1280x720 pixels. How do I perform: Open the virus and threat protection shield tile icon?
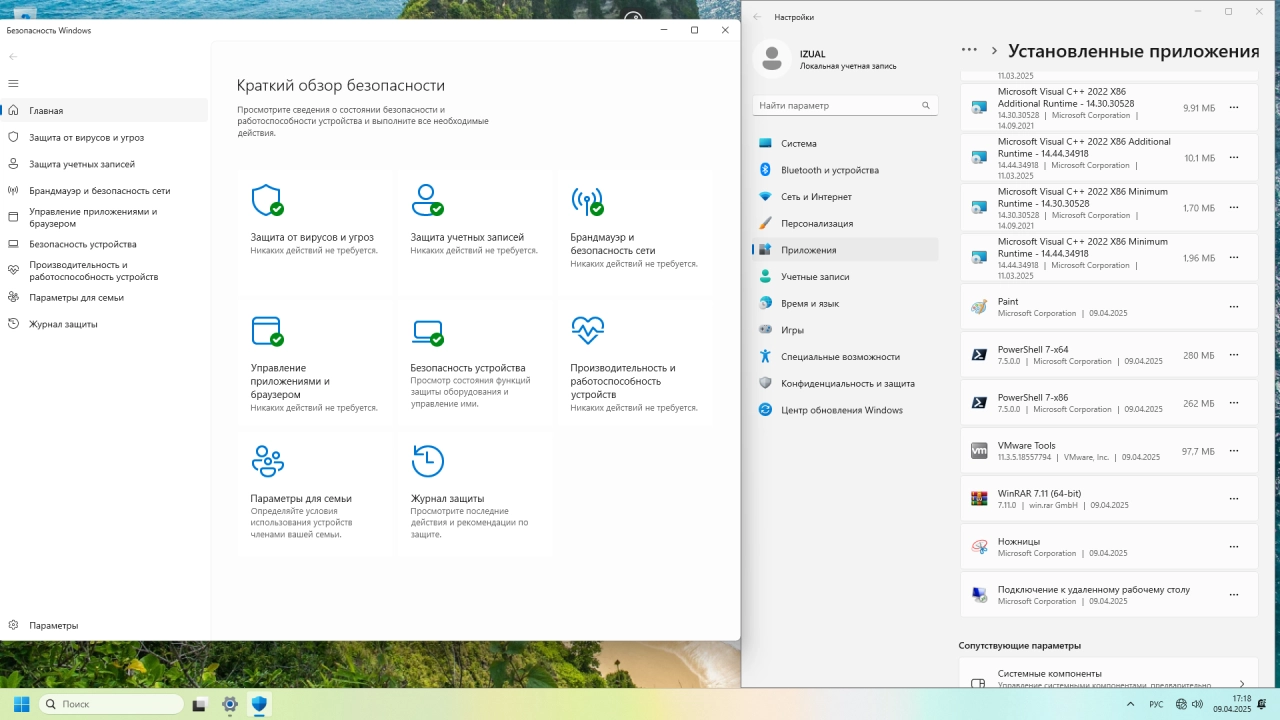[x=267, y=200]
